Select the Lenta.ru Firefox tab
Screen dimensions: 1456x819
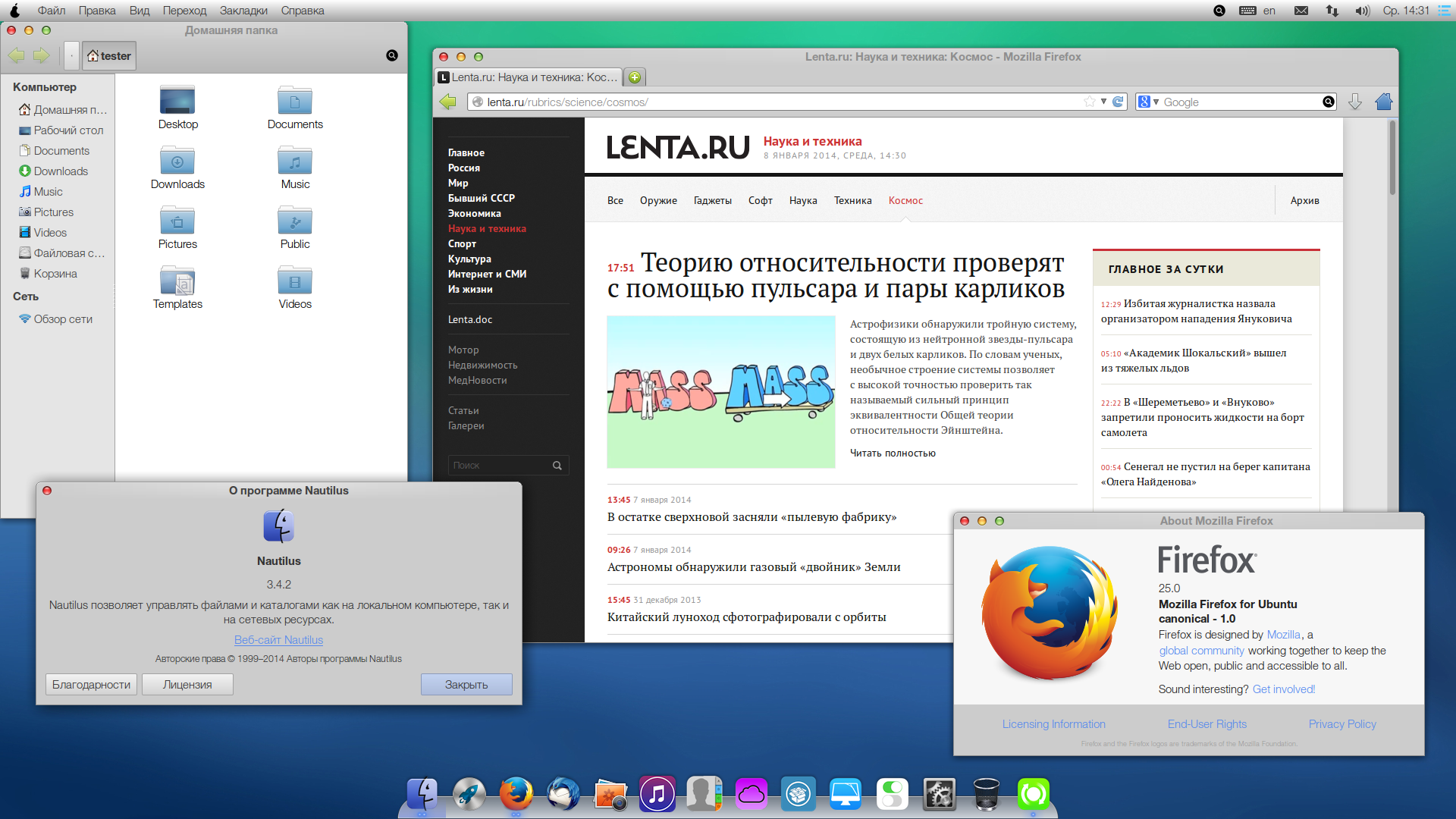[x=529, y=77]
